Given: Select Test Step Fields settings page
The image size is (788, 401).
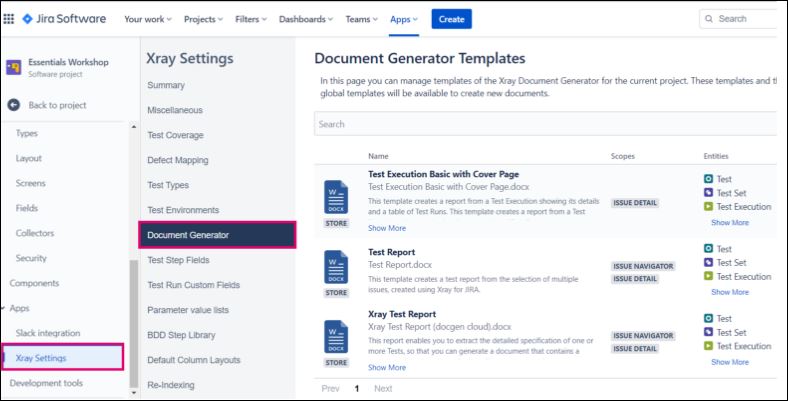Looking at the screenshot, I should (x=181, y=260).
